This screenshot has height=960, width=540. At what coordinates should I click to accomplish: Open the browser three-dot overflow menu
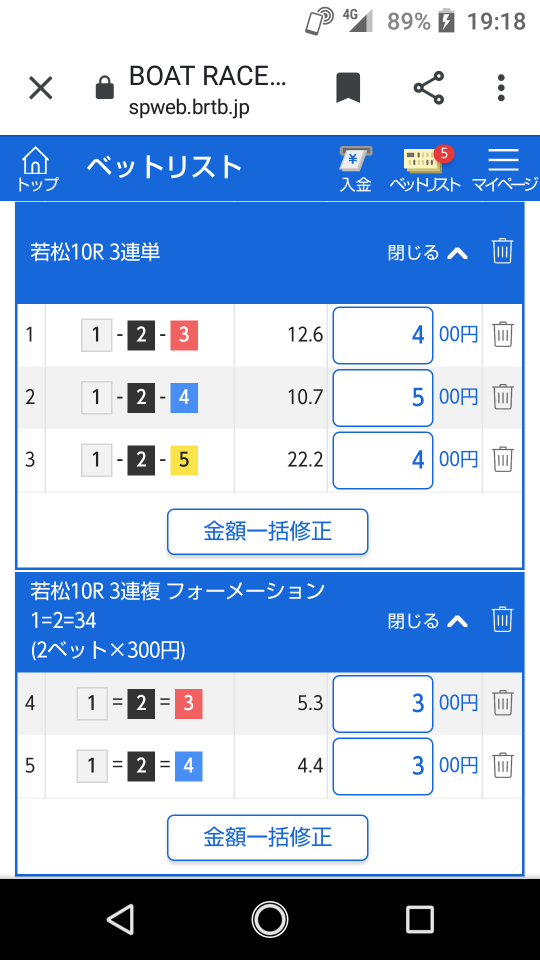click(501, 88)
